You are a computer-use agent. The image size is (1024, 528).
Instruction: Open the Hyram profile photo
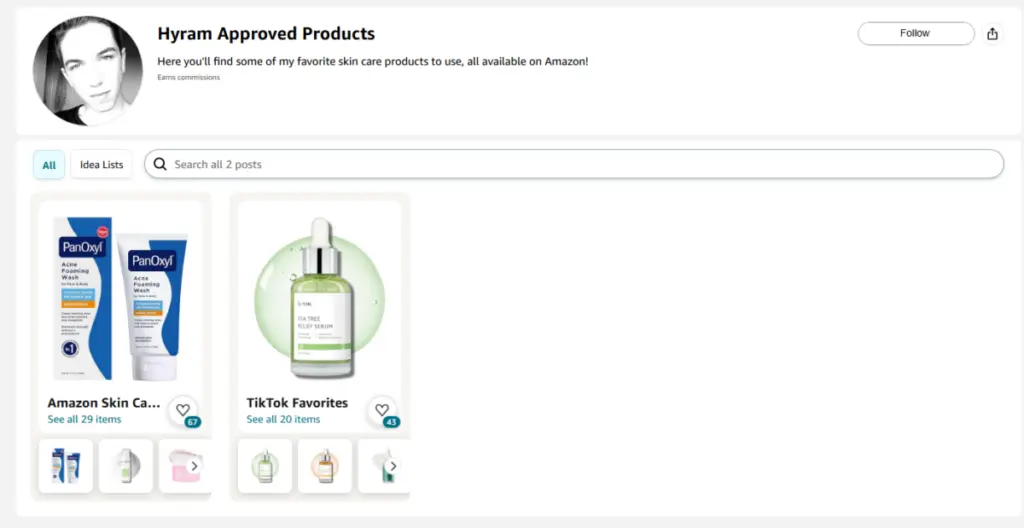point(88,70)
